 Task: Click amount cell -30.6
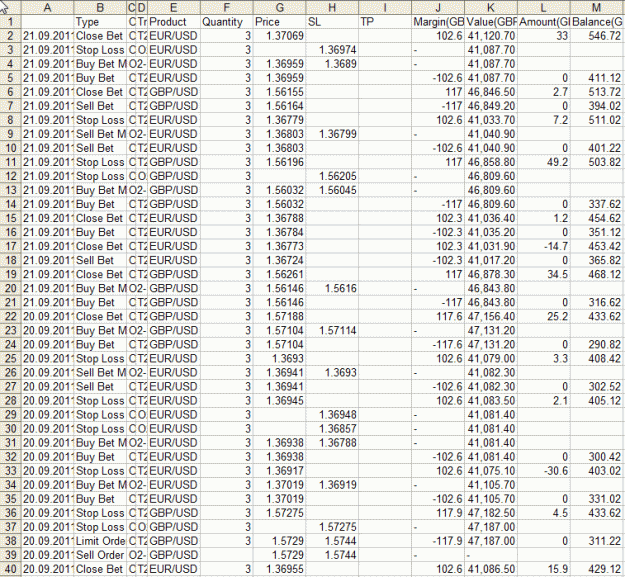pyautogui.click(x=544, y=471)
